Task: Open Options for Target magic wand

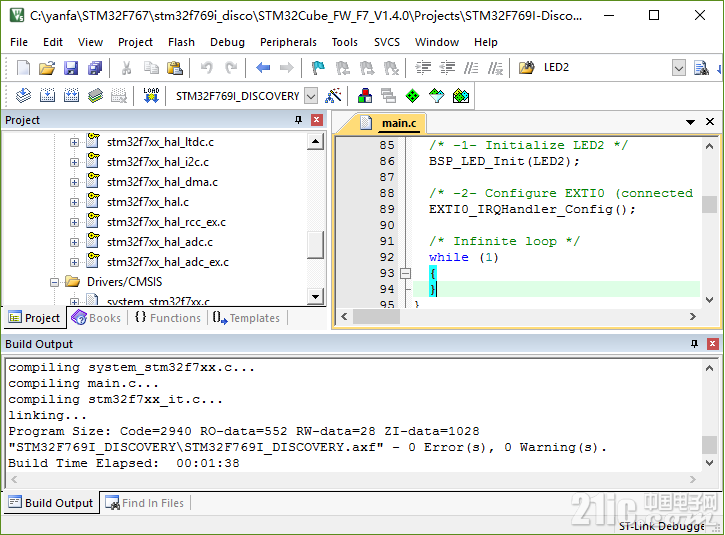Action: [333, 96]
